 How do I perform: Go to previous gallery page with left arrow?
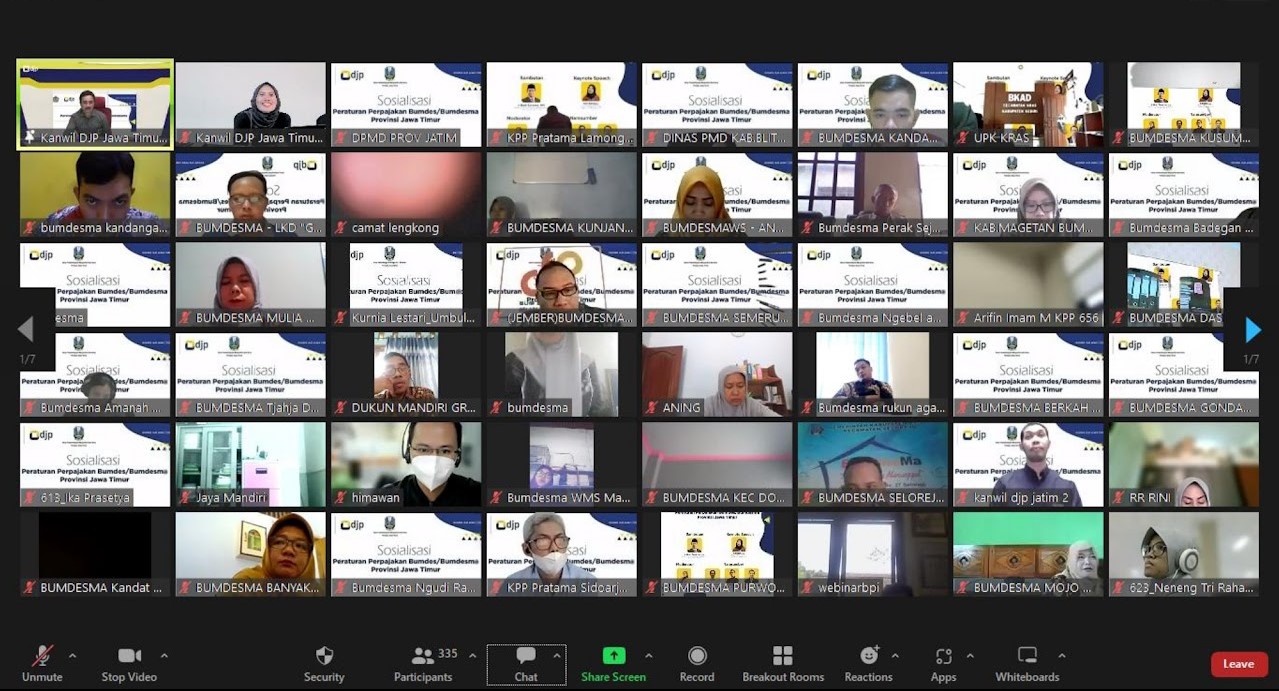(26, 330)
